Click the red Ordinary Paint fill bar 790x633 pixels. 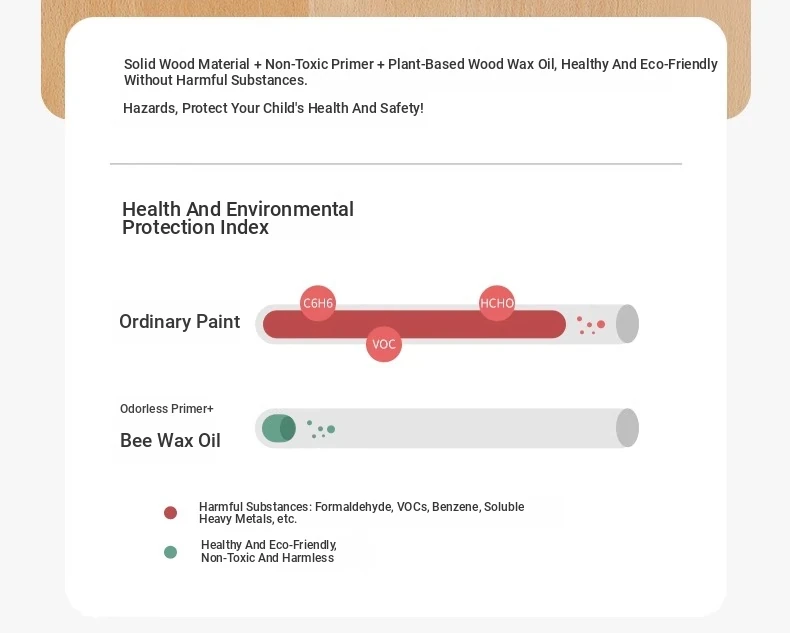(414, 324)
